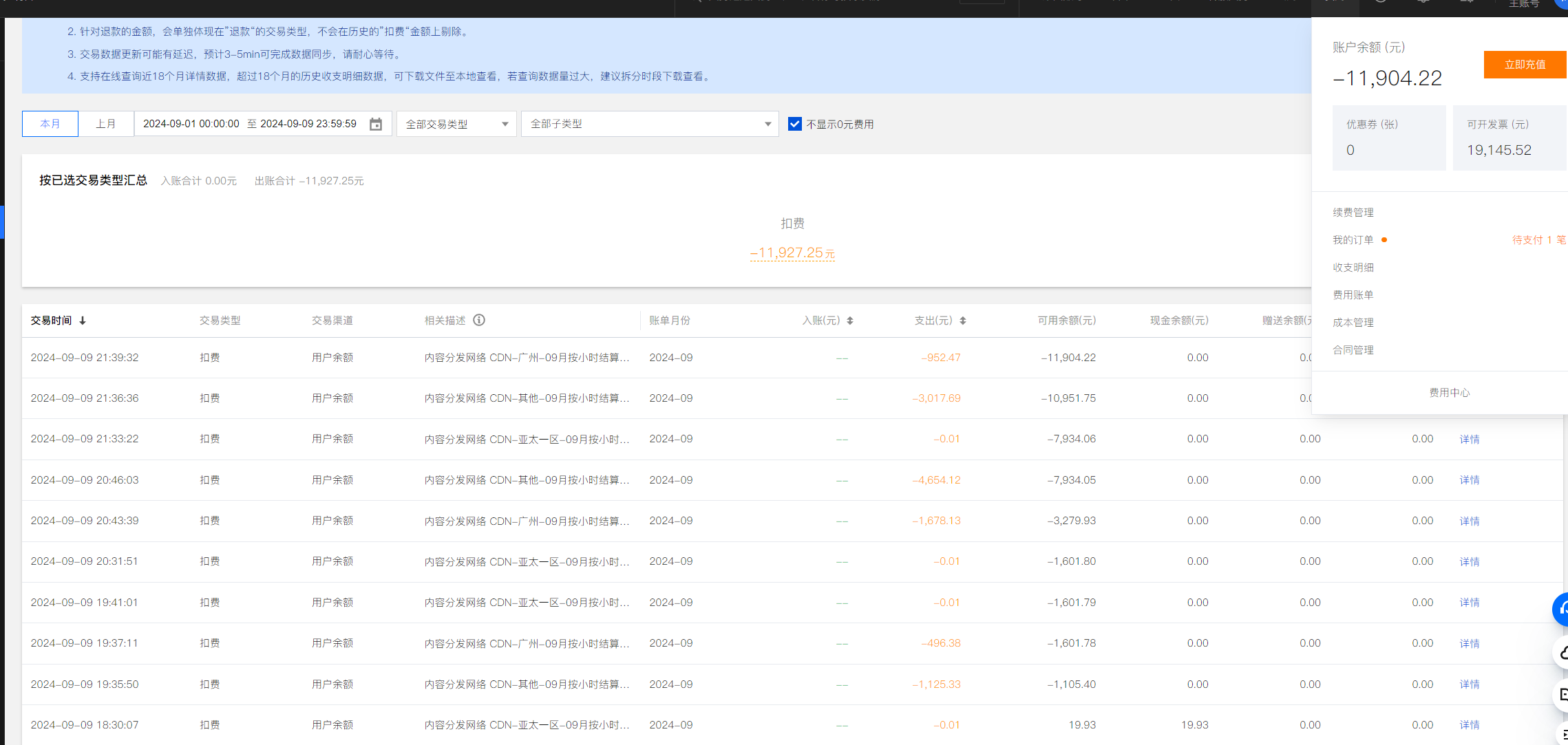This screenshot has height=745, width=1568.
Task: Click the 交易时间 column header
Action: point(51,321)
